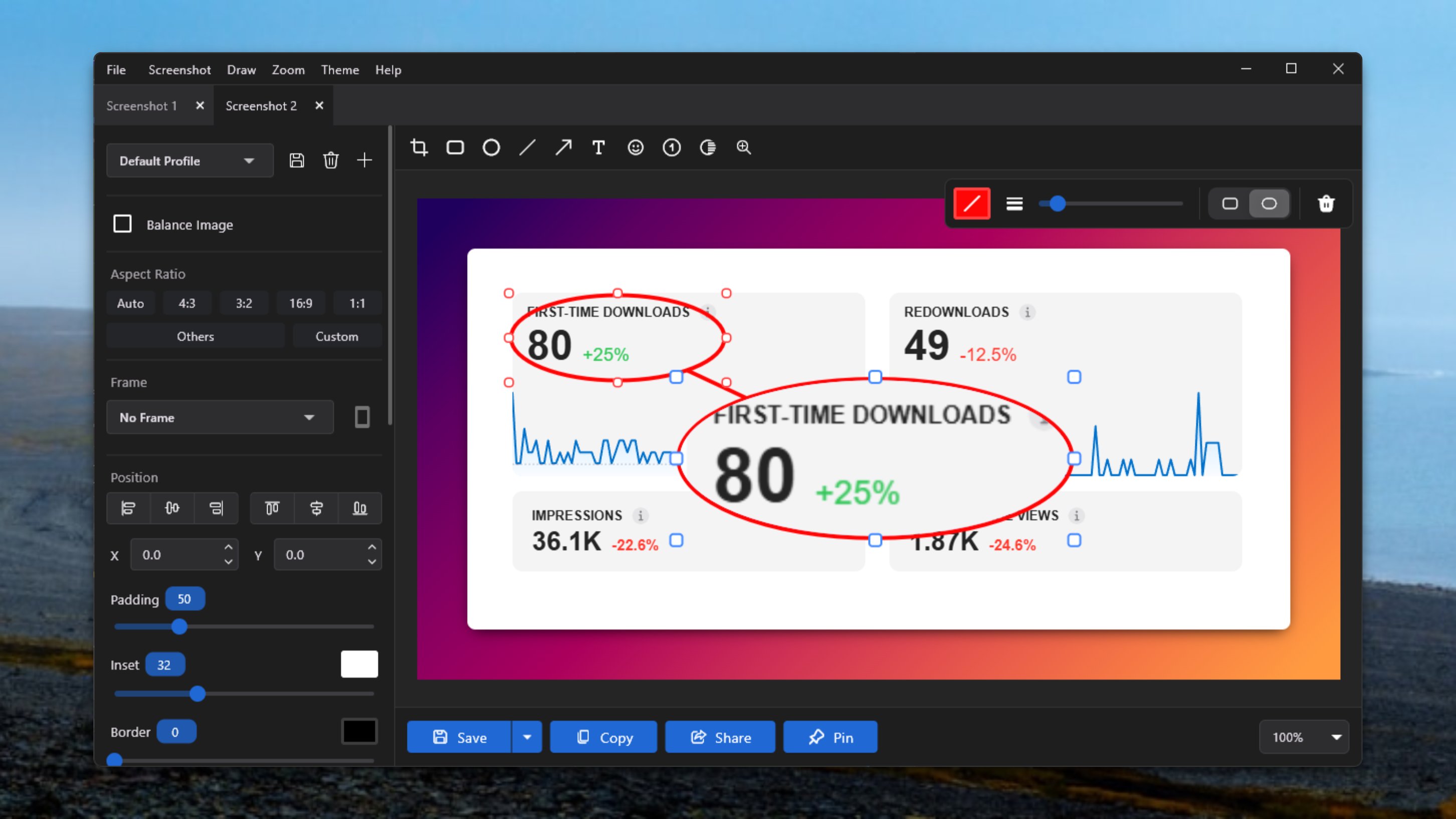
Task: Select the Crop tool
Action: 419,147
